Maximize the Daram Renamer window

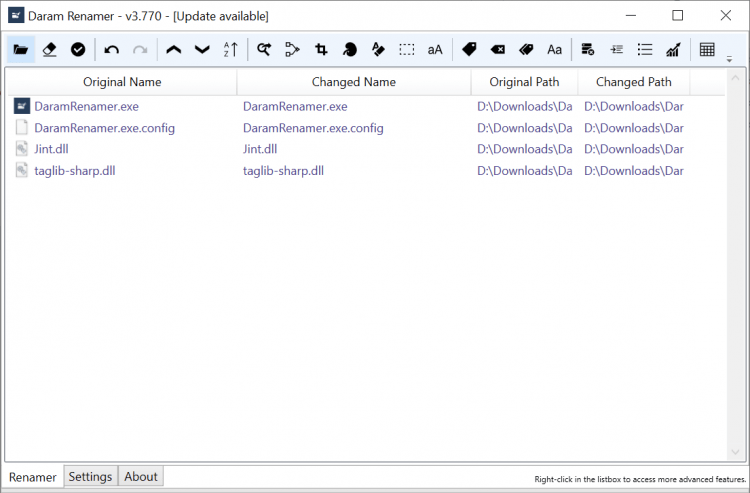(x=678, y=15)
